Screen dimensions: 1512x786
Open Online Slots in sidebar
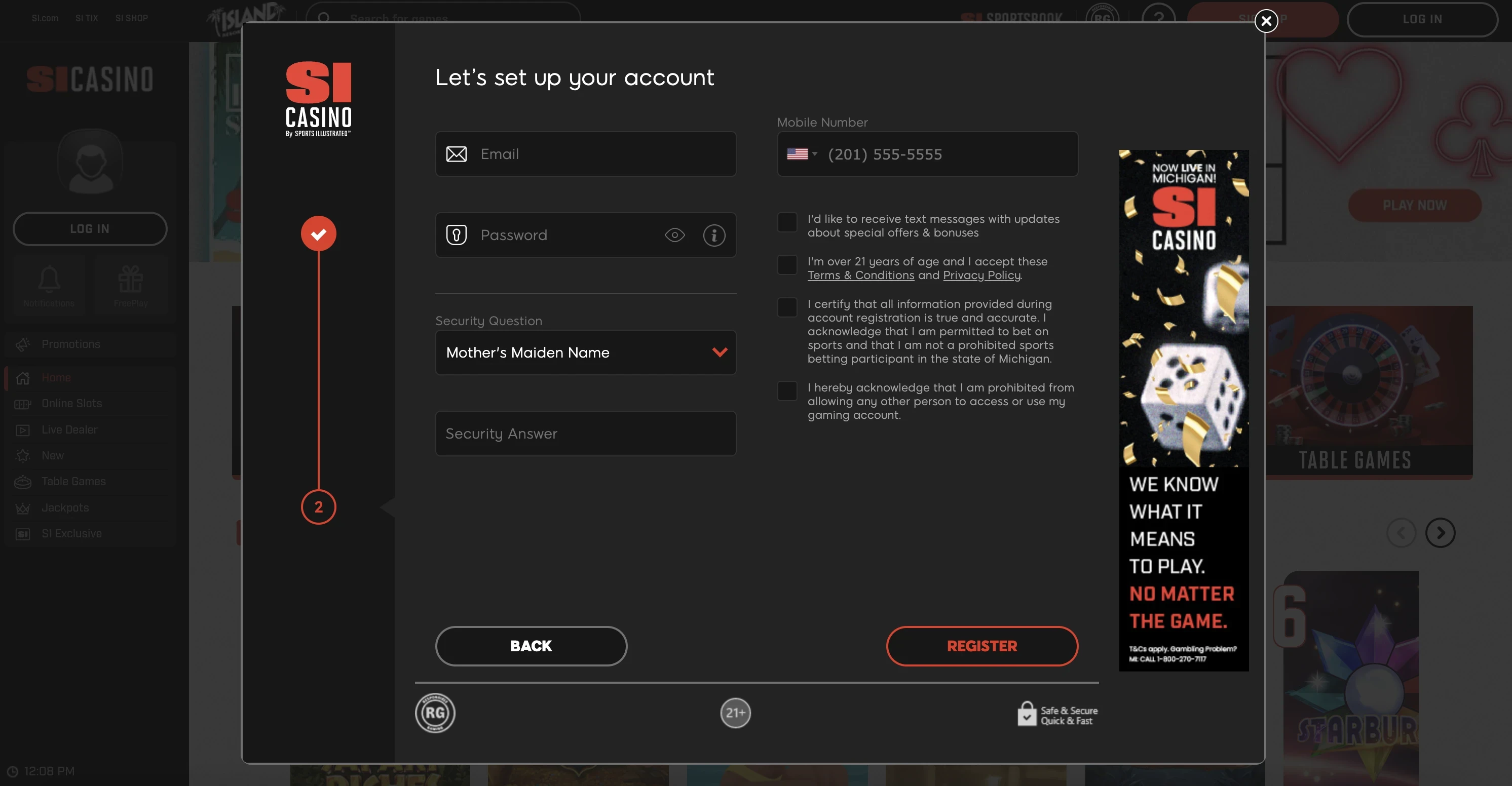(x=90, y=404)
